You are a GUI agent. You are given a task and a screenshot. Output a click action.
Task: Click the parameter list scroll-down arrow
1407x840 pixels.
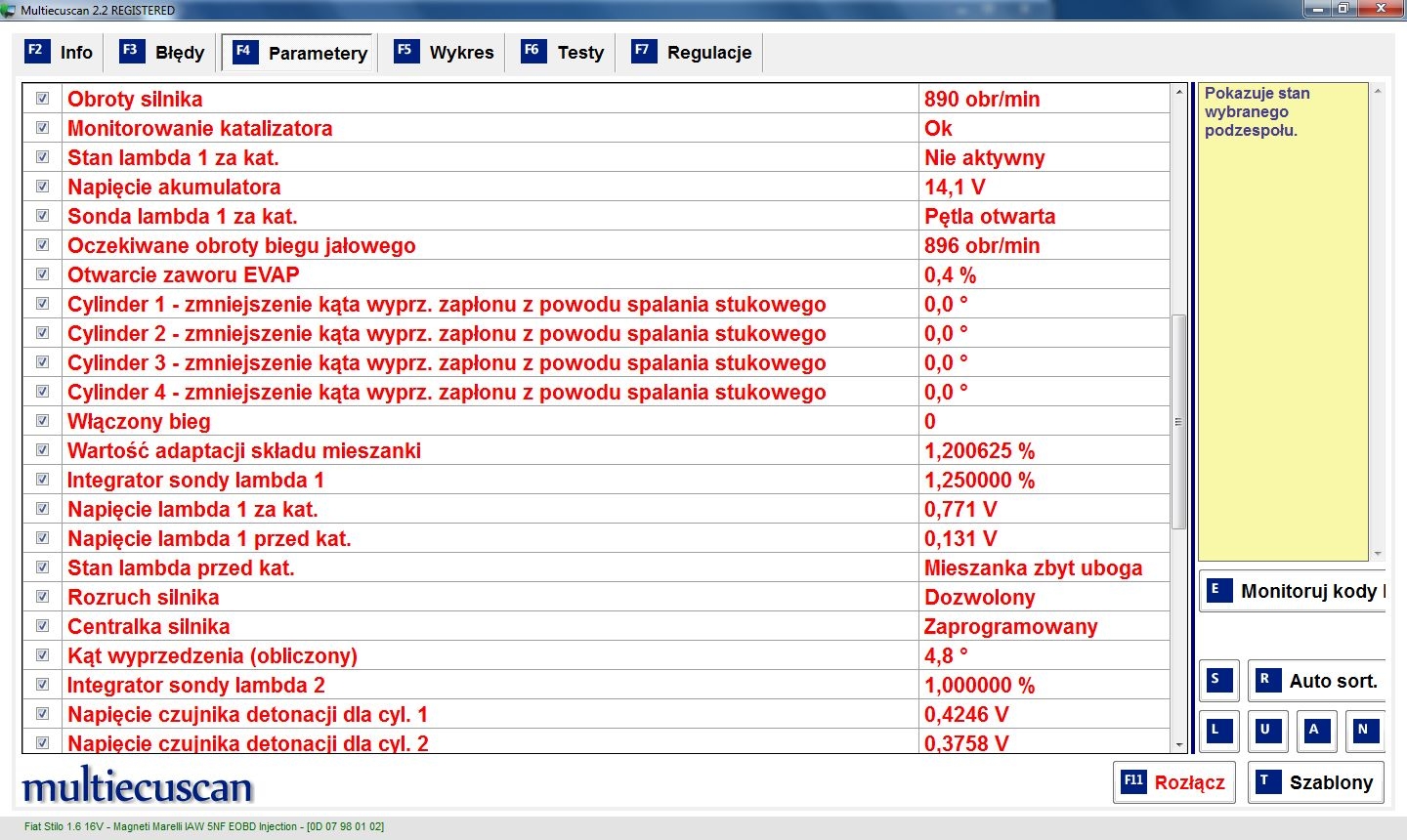pyautogui.click(x=1179, y=745)
